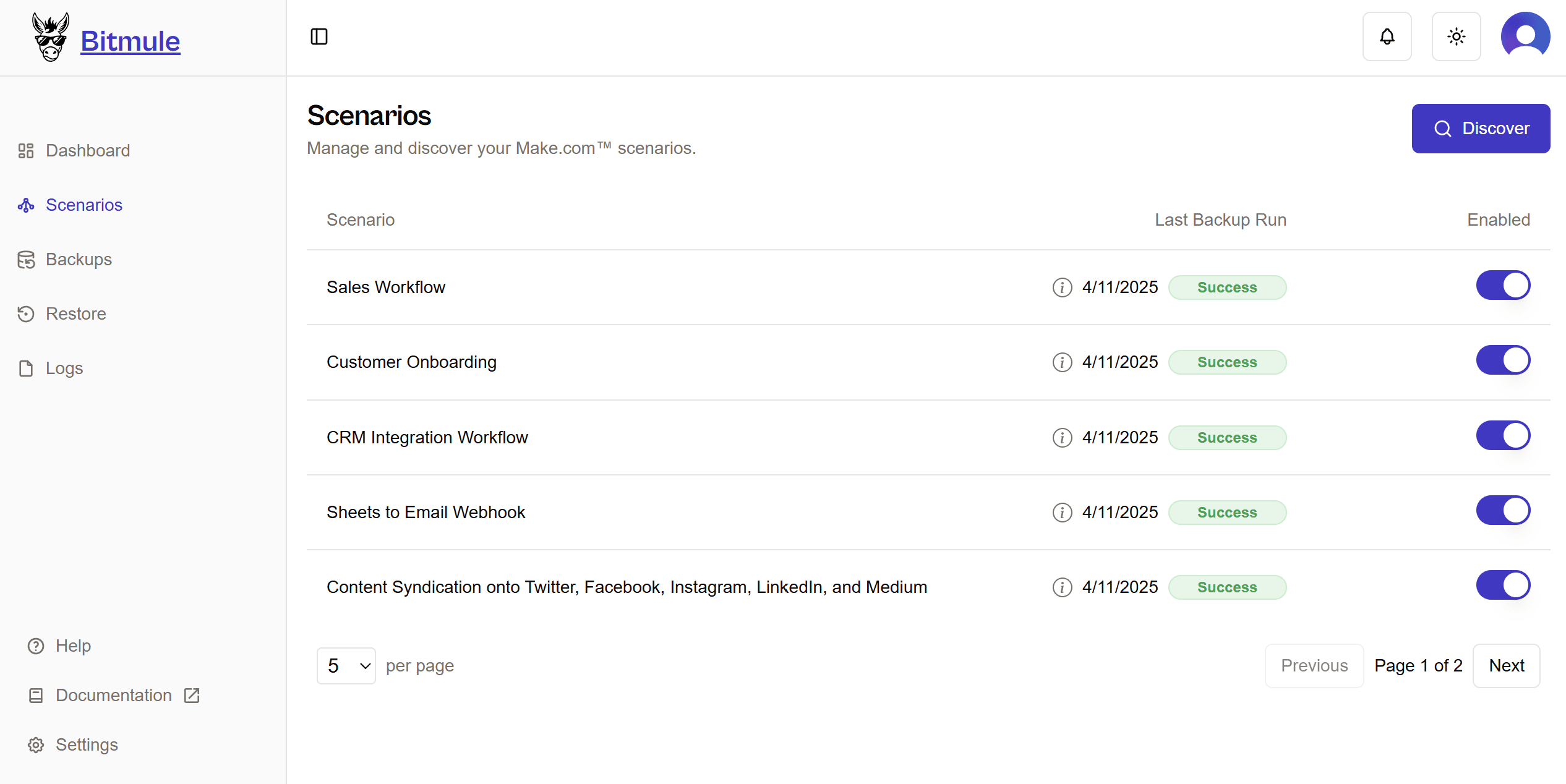Image resolution: width=1566 pixels, height=784 pixels.
Task: Click the Page 1 of 2 indicator
Action: coord(1418,666)
